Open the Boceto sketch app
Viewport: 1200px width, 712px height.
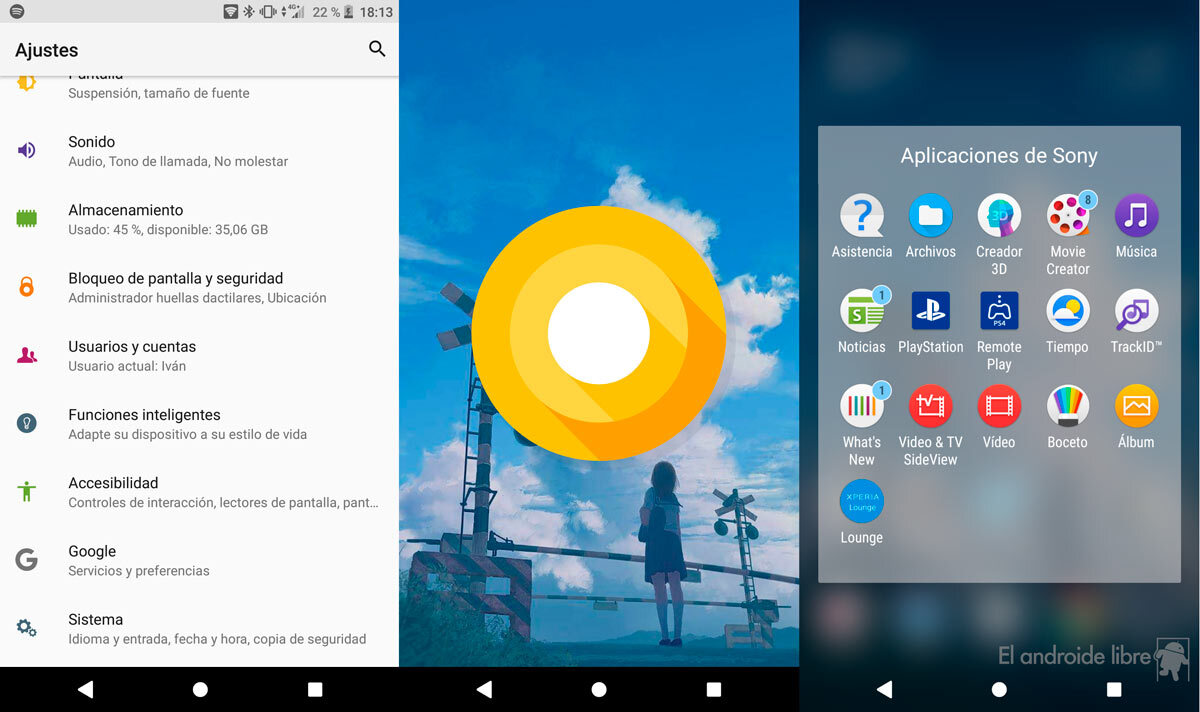(x=1068, y=406)
